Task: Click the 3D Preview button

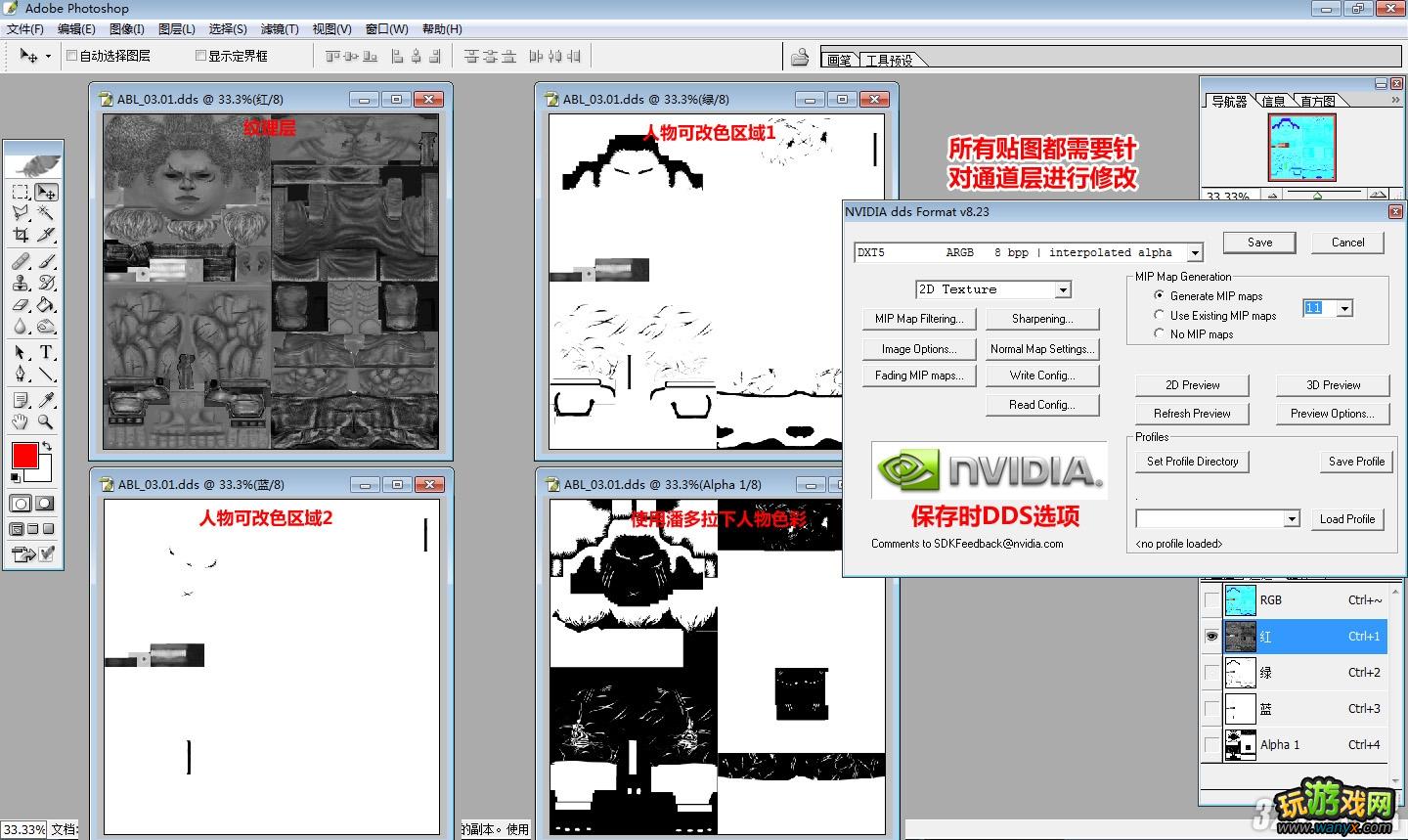Action: point(1334,385)
